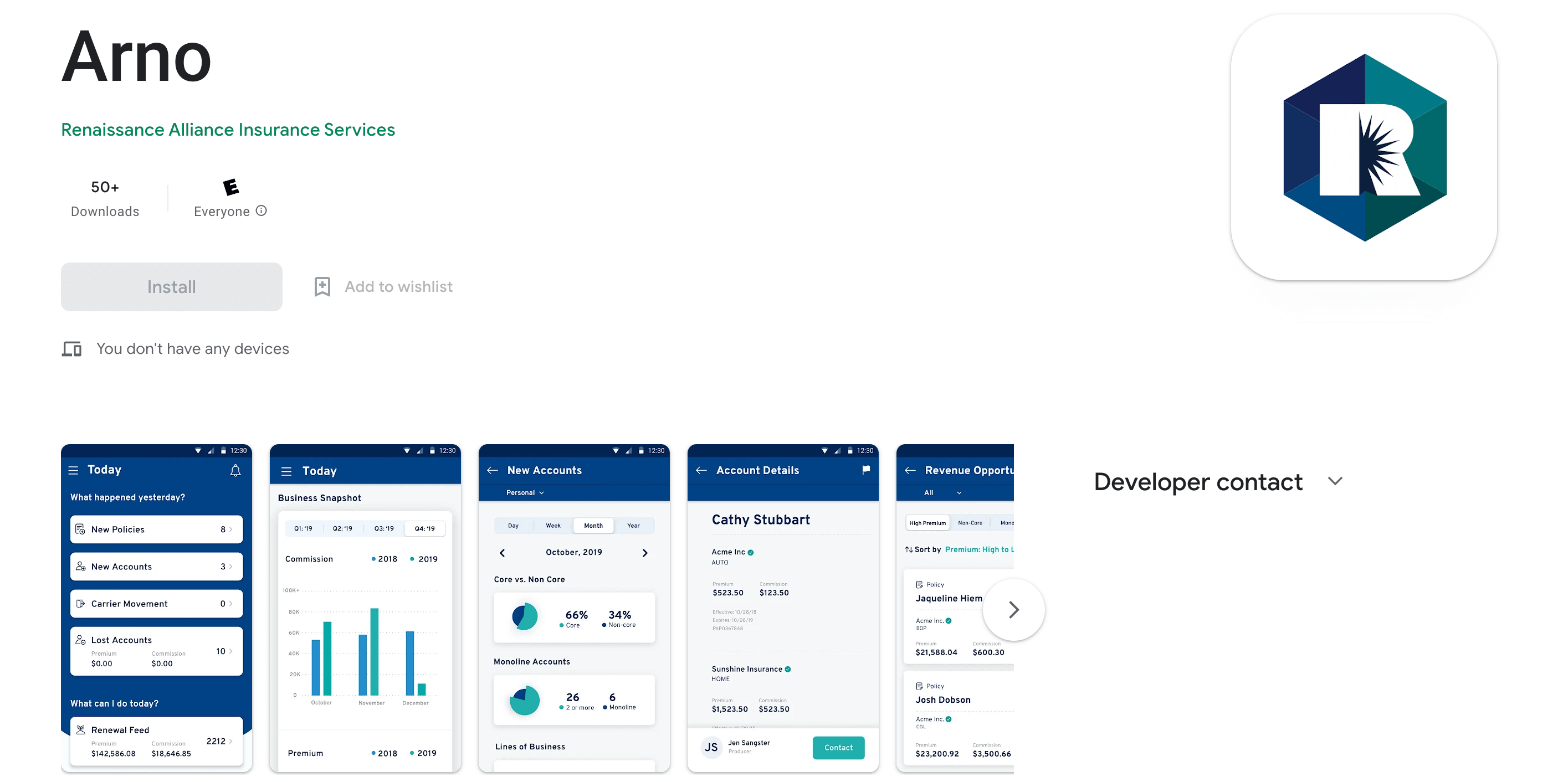Click the Contact button for Jen Sangster

click(839, 747)
